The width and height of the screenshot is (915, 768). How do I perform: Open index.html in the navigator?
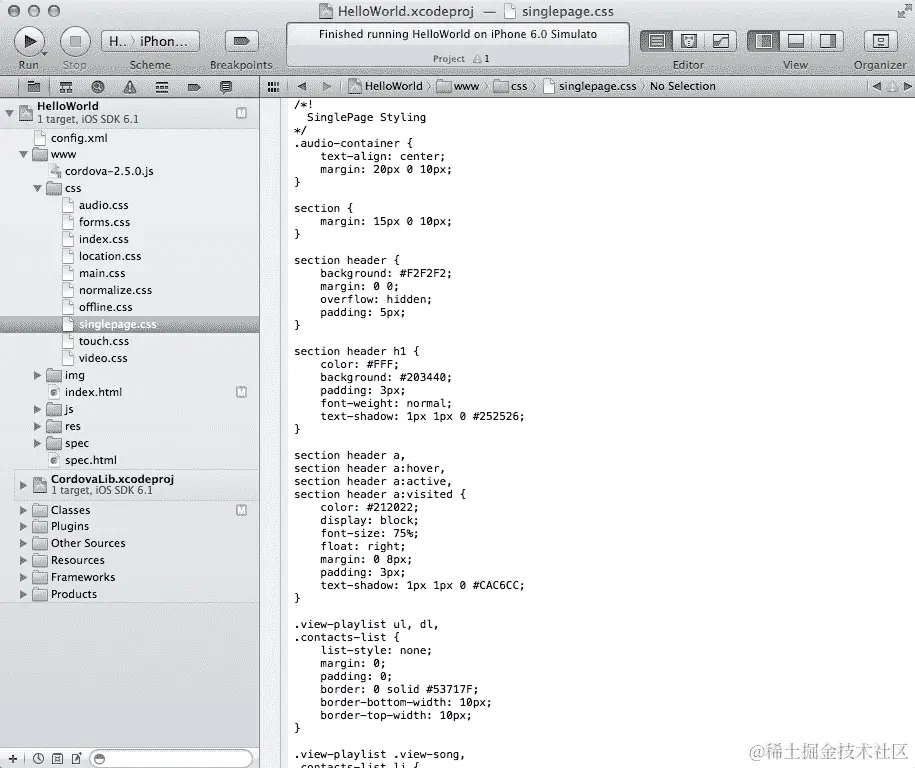click(x=93, y=392)
